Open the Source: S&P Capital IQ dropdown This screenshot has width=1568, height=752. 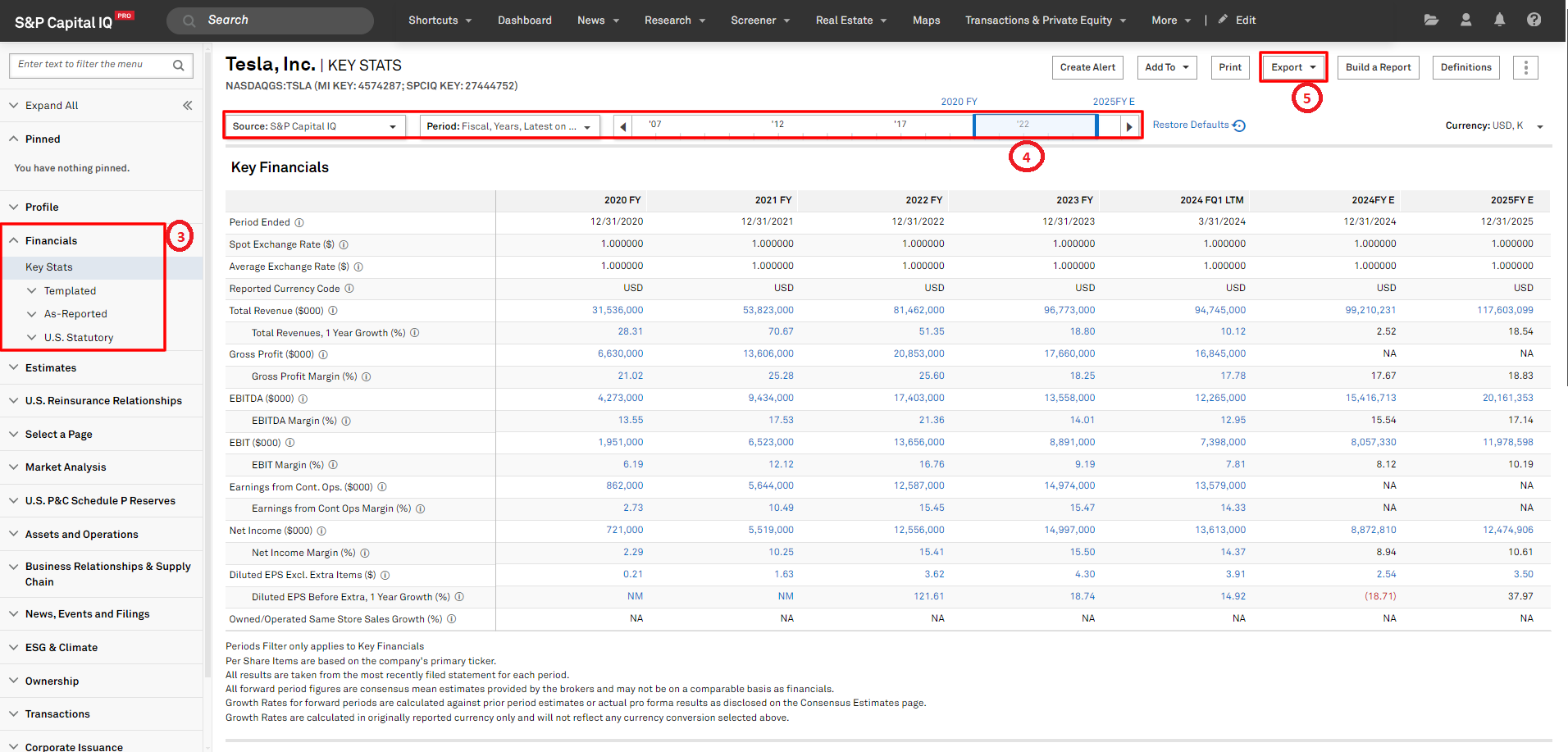pos(315,126)
